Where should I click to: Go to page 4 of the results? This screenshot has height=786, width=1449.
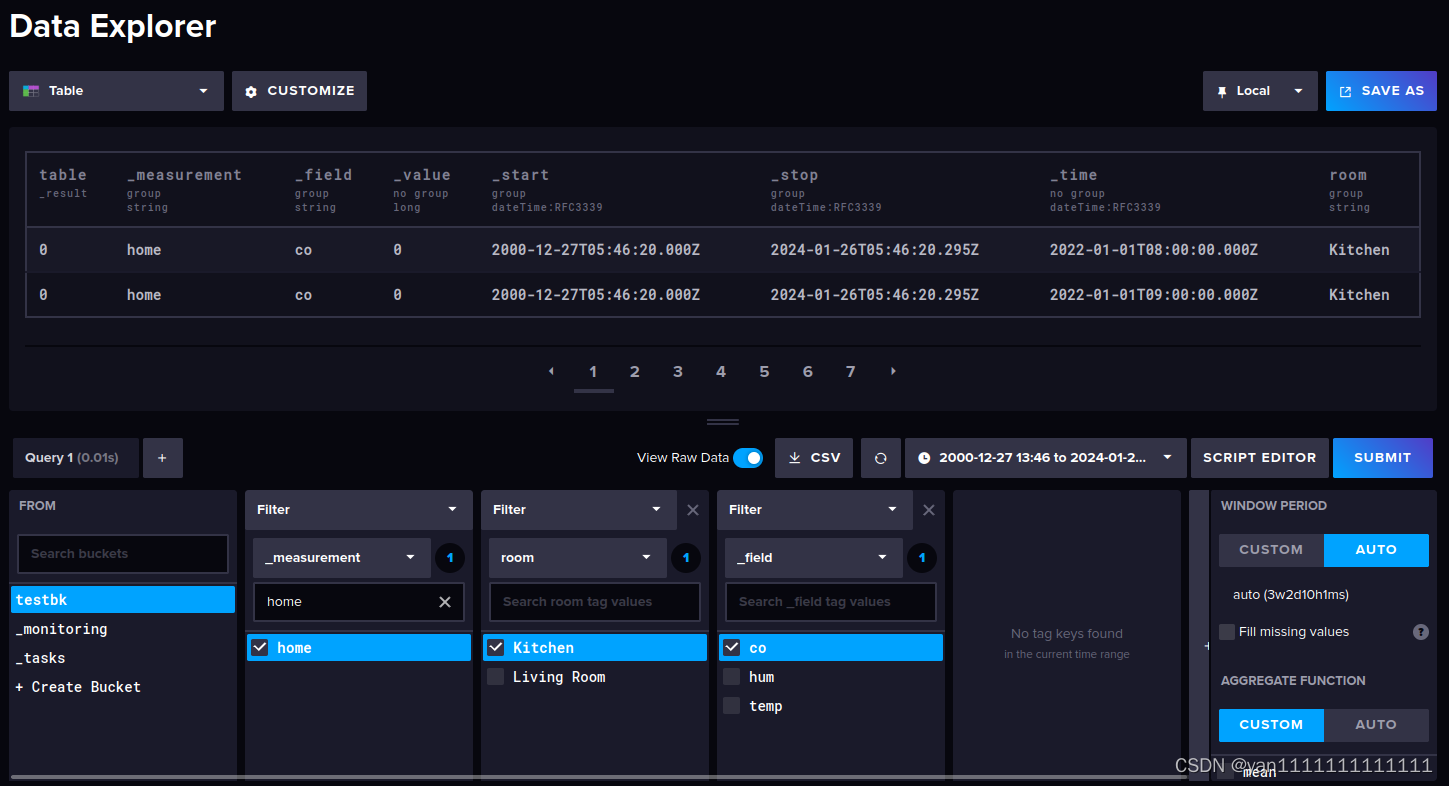coord(720,371)
